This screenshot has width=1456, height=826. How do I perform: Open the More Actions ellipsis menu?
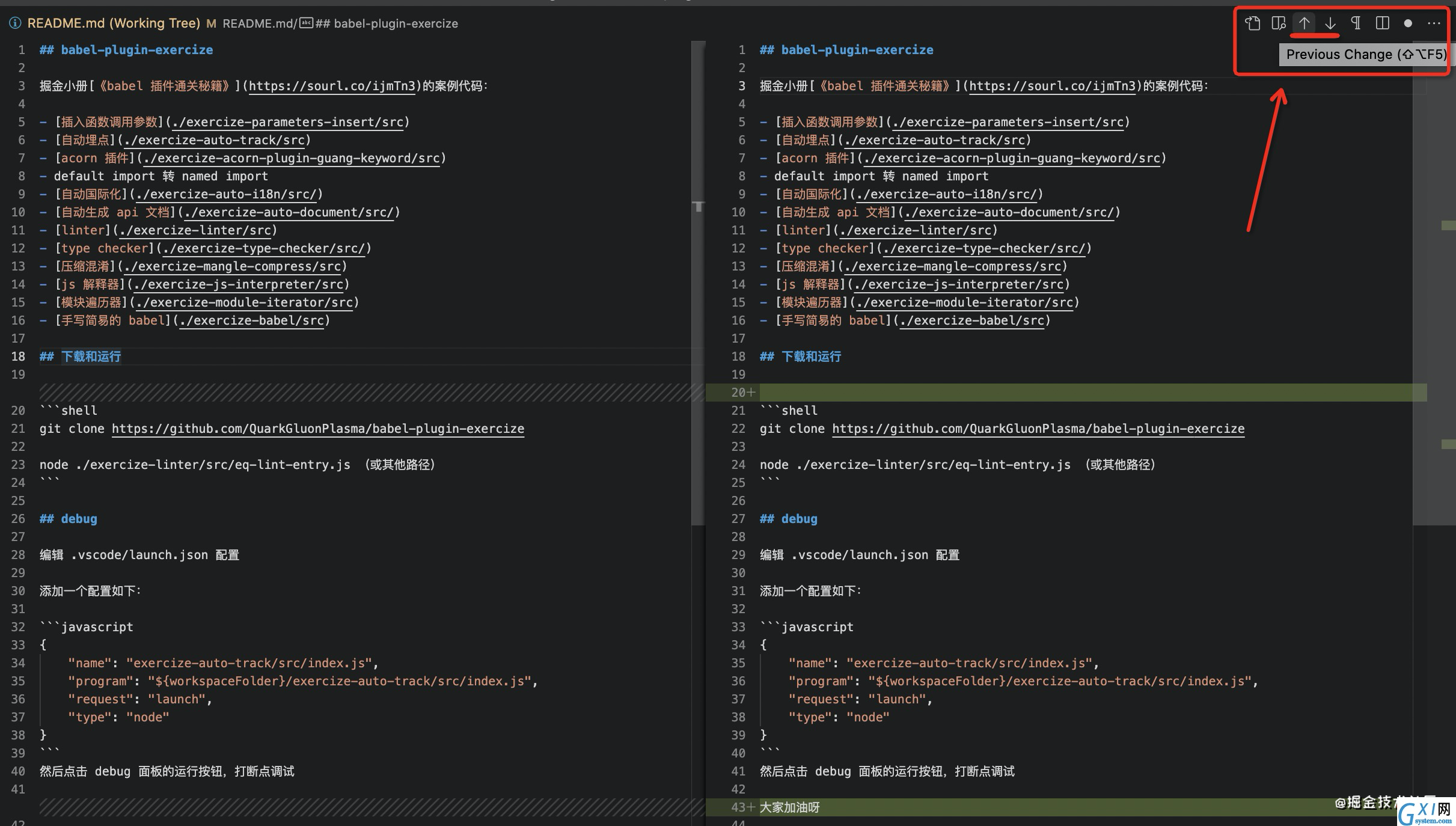(1434, 23)
